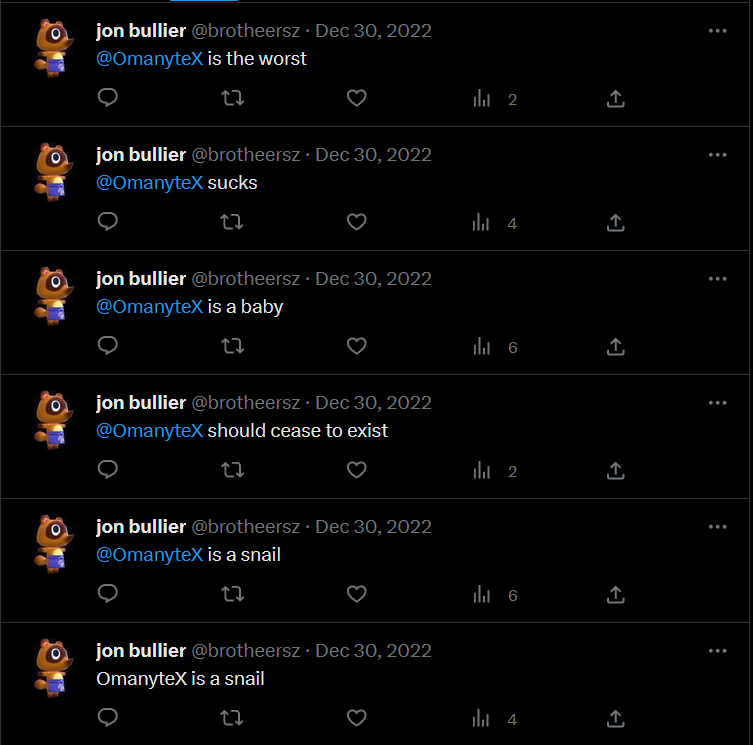Screen dimensions: 753x745
Task: Open more options menu on the "sucks" tweet
Action: tap(717, 155)
